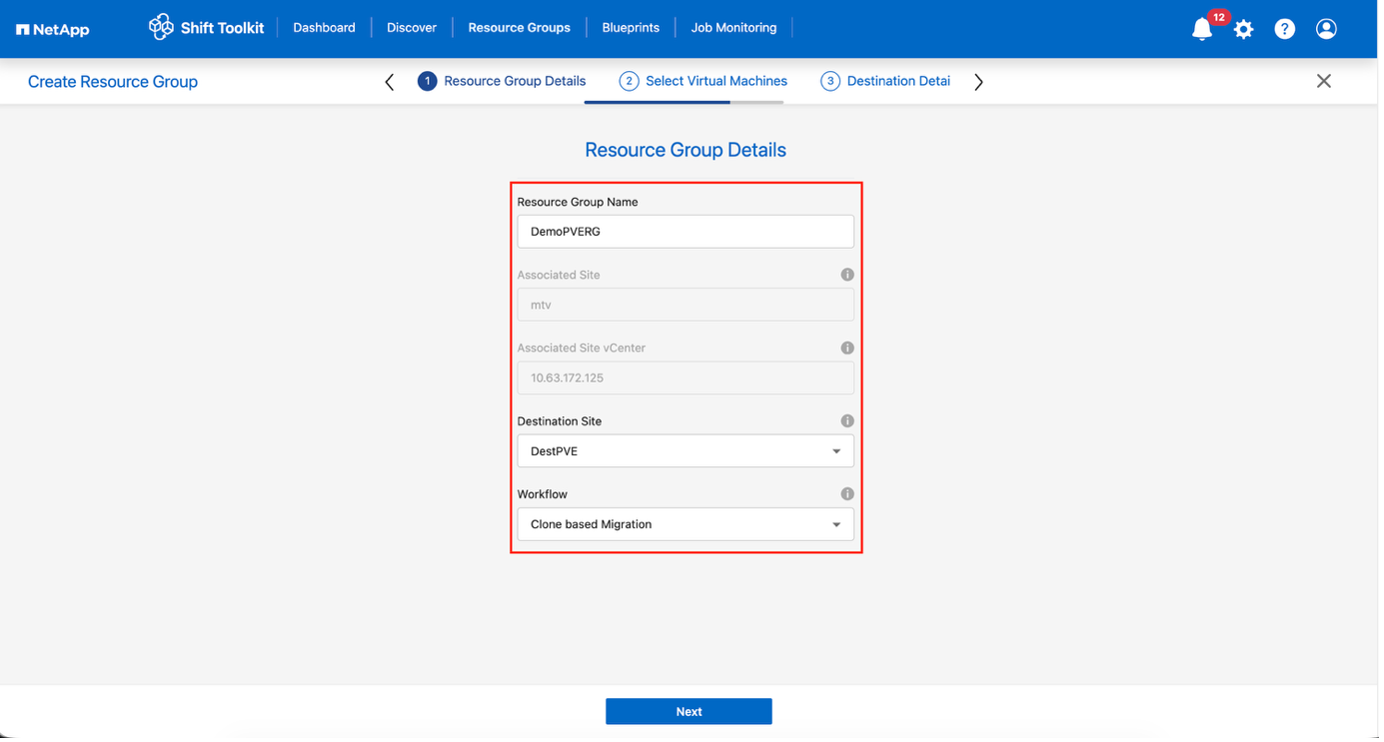
Task: Click inside the Resource Group Name field
Action: coord(685,231)
